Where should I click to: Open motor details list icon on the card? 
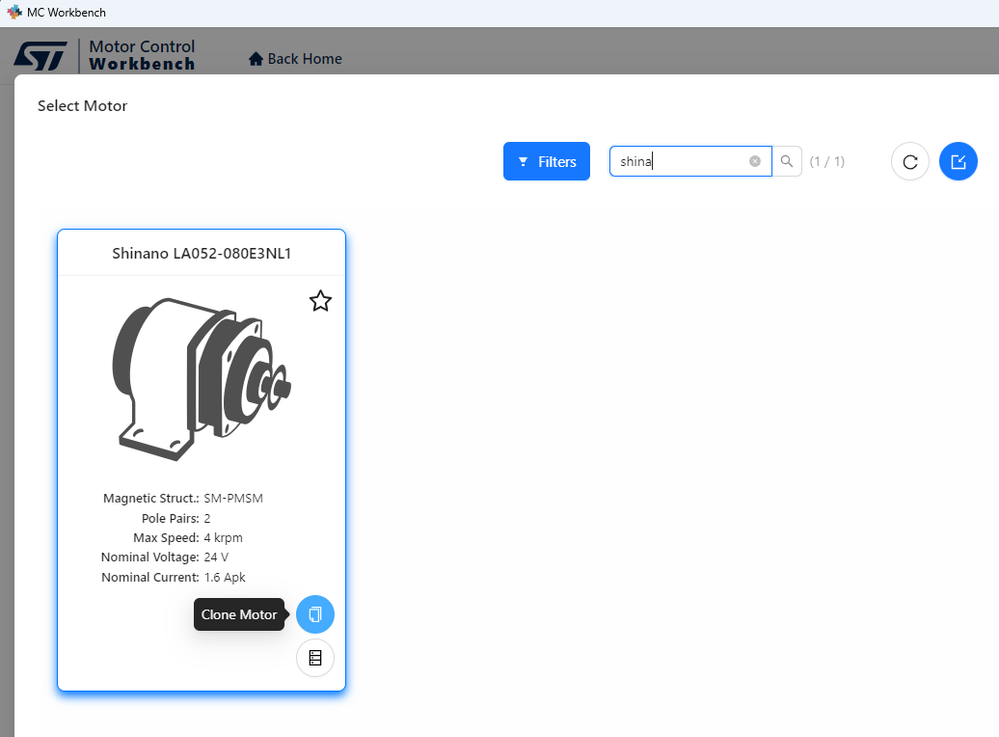315,657
